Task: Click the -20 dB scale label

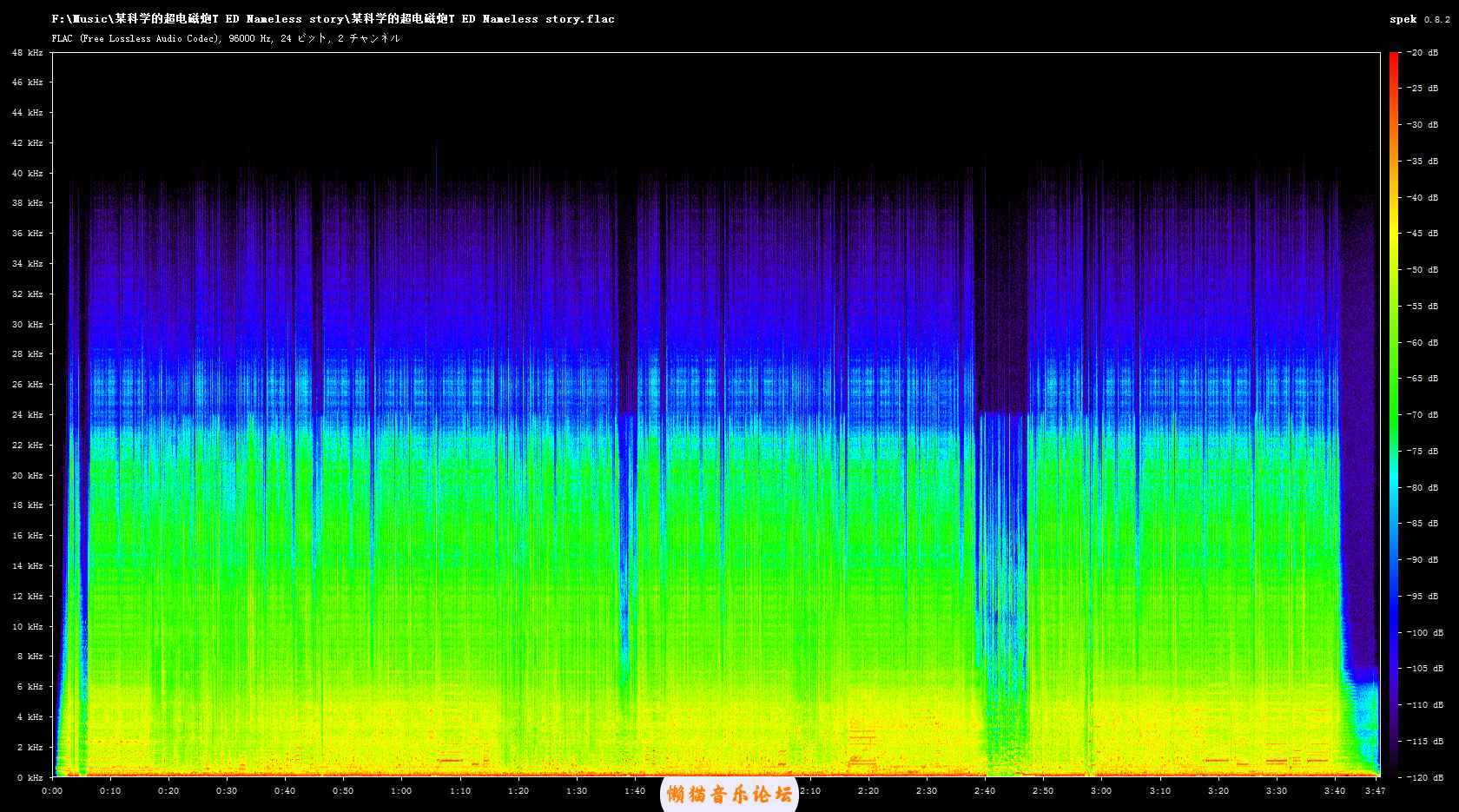Action: pyautogui.click(x=1424, y=52)
